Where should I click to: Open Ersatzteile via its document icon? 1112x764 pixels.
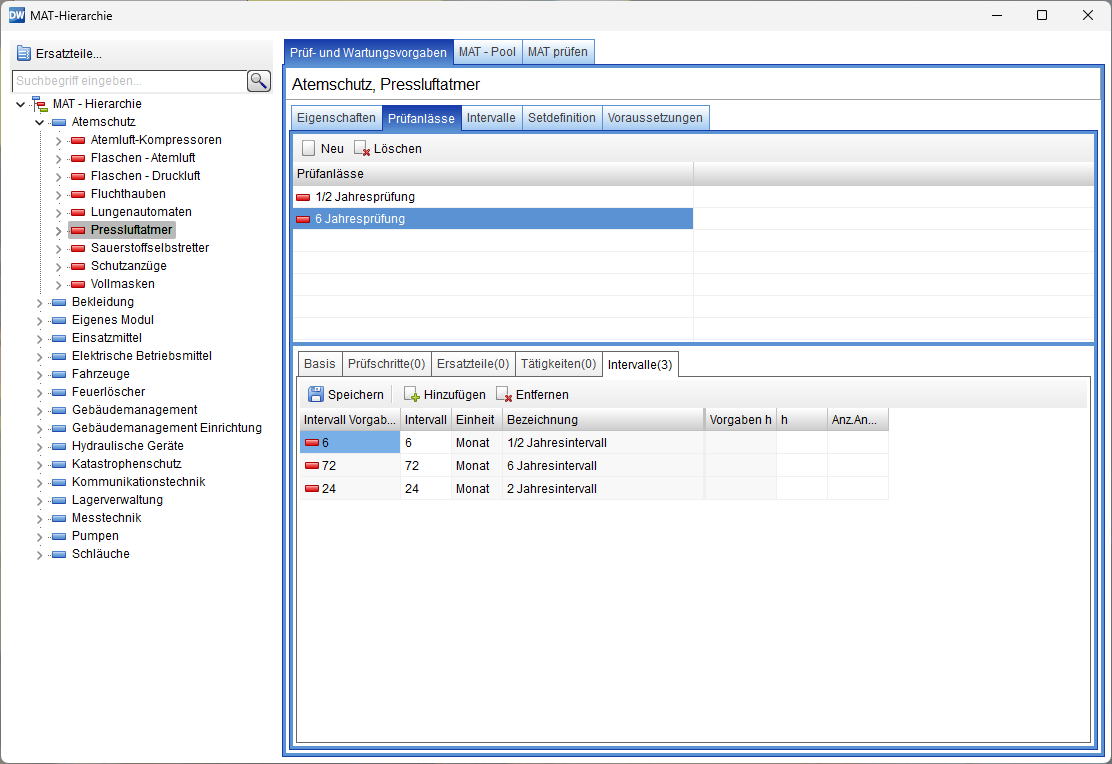coord(24,54)
